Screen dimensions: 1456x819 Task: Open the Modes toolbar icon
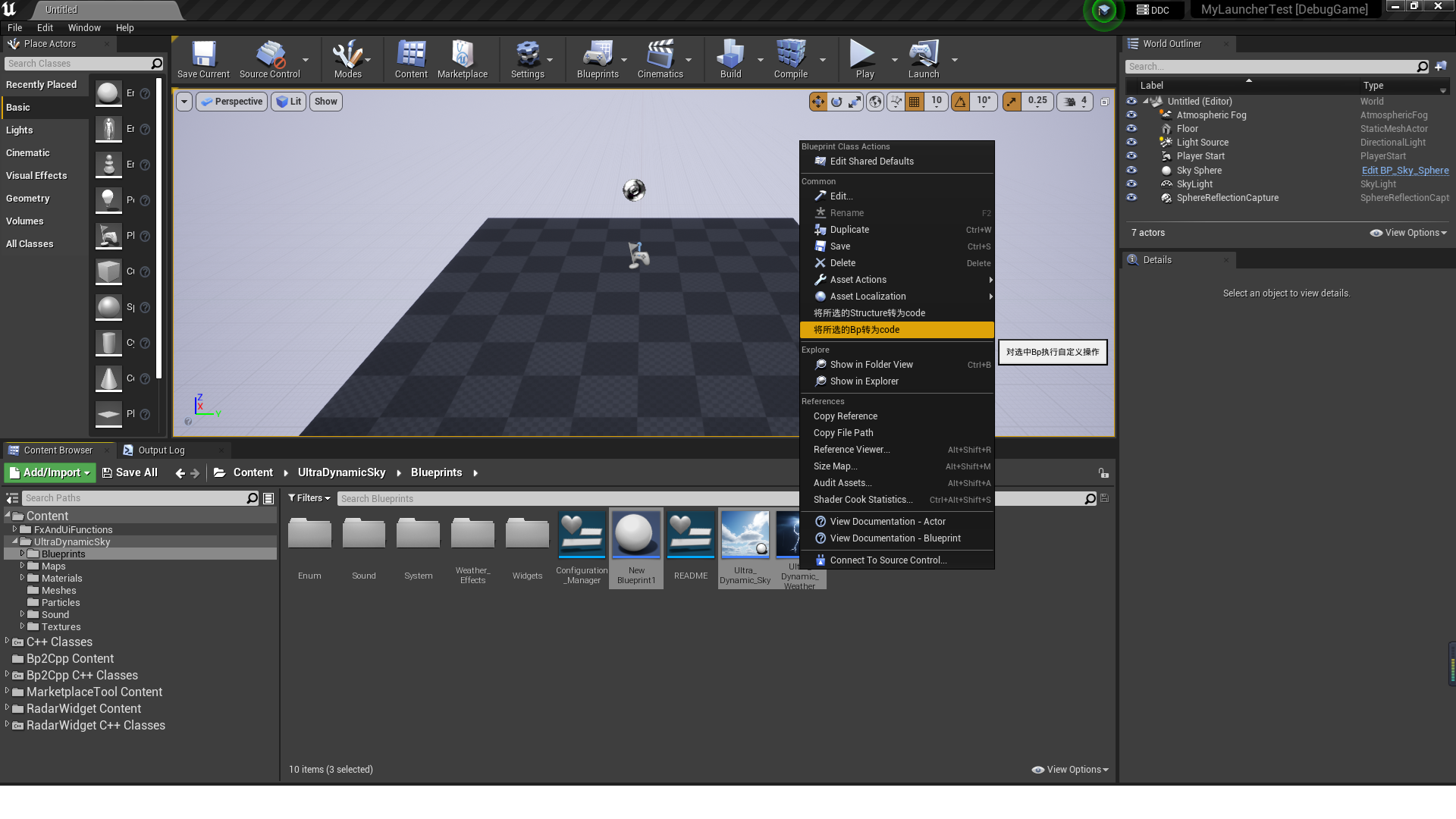click(x=347, y=59)
